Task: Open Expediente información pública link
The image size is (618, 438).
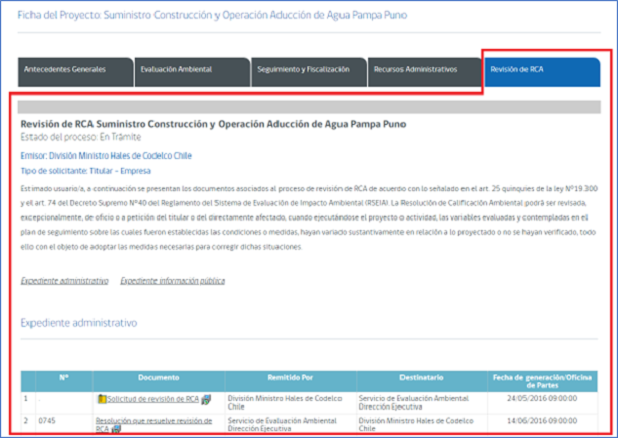Action: tap(172, 281)
